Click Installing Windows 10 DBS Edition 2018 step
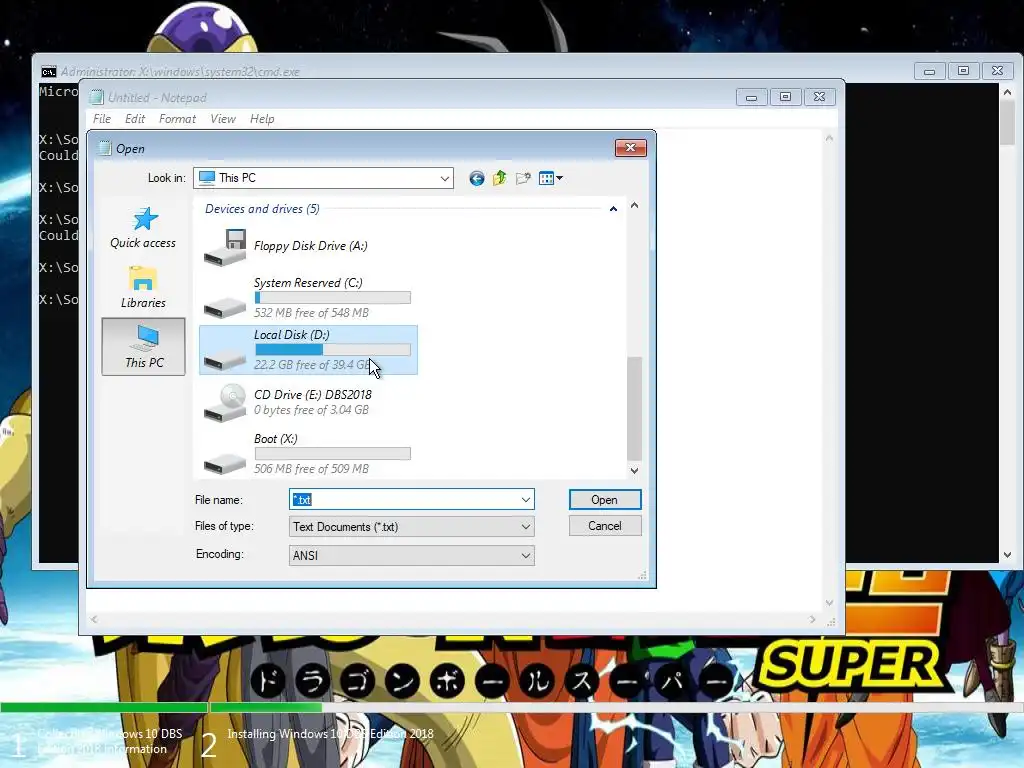The width and height of the screenshot is (1024, 768). 330,734
